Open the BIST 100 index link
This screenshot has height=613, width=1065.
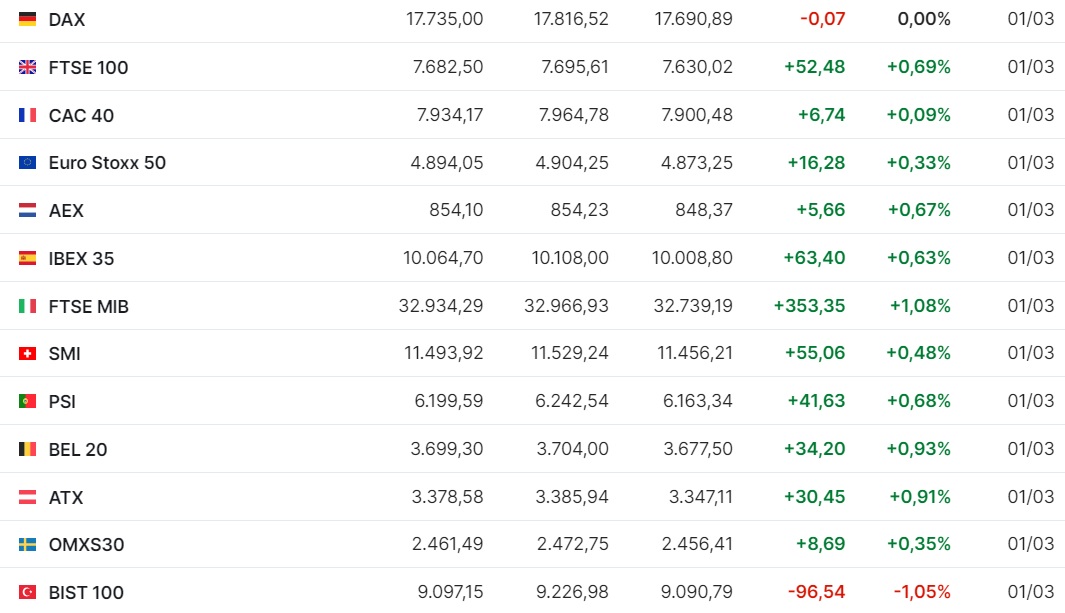[x=86, y=593]
